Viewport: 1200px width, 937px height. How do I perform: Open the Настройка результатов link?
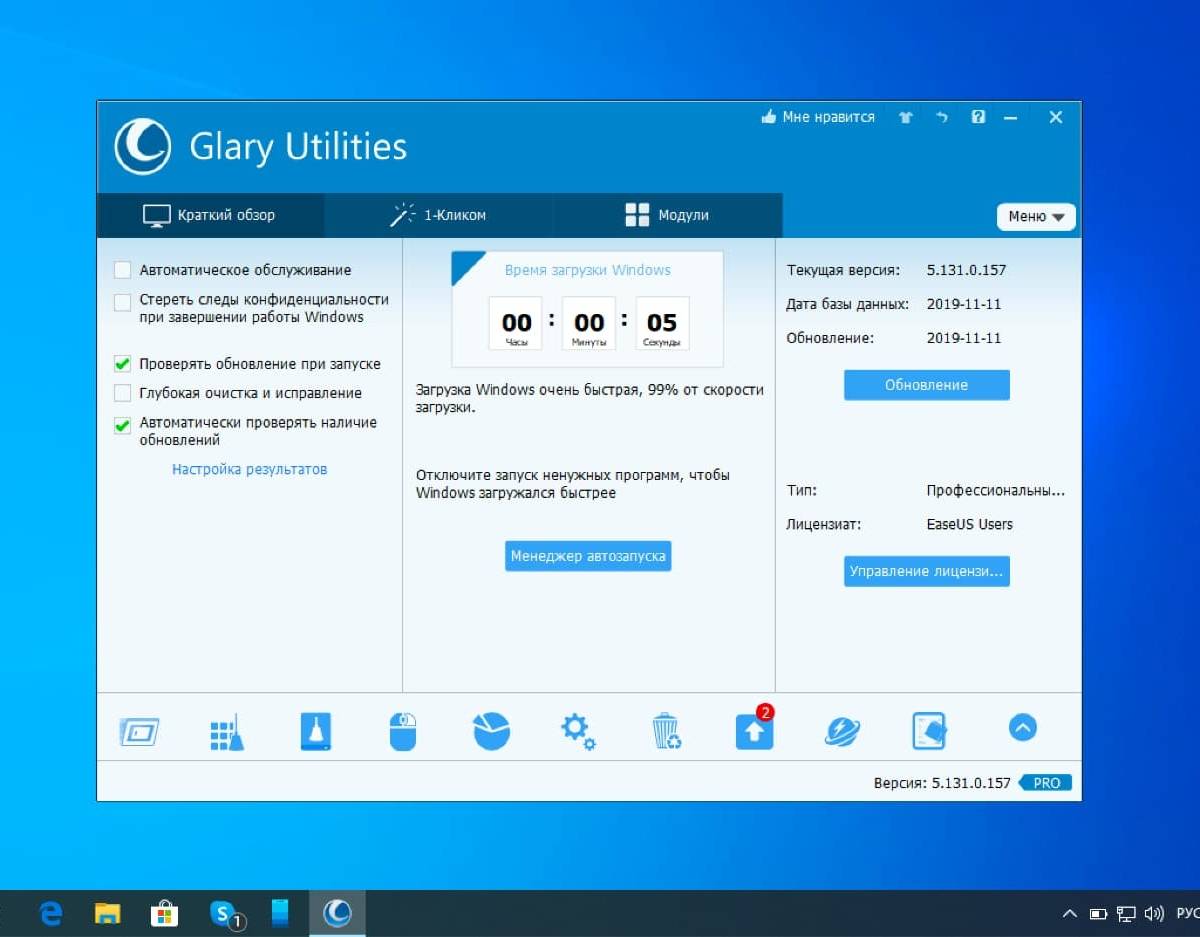pos(249,469)
